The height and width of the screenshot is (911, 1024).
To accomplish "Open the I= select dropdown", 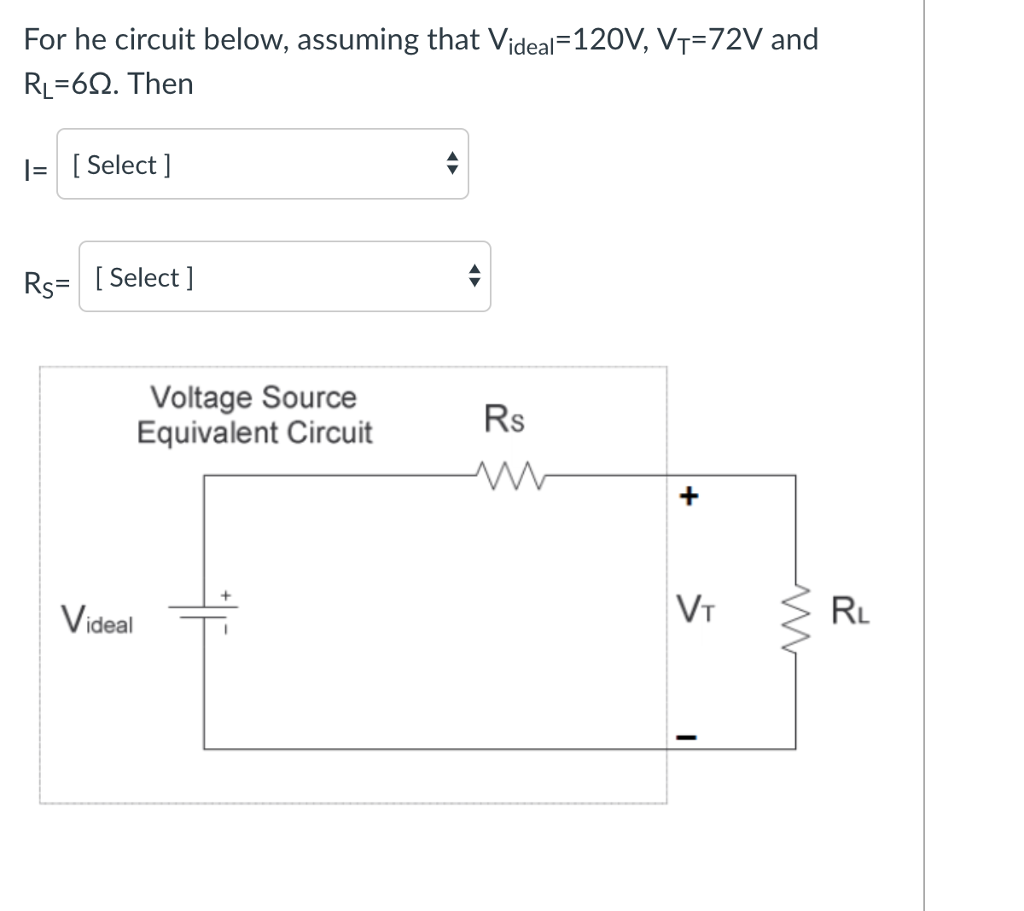I will (263, 164).
